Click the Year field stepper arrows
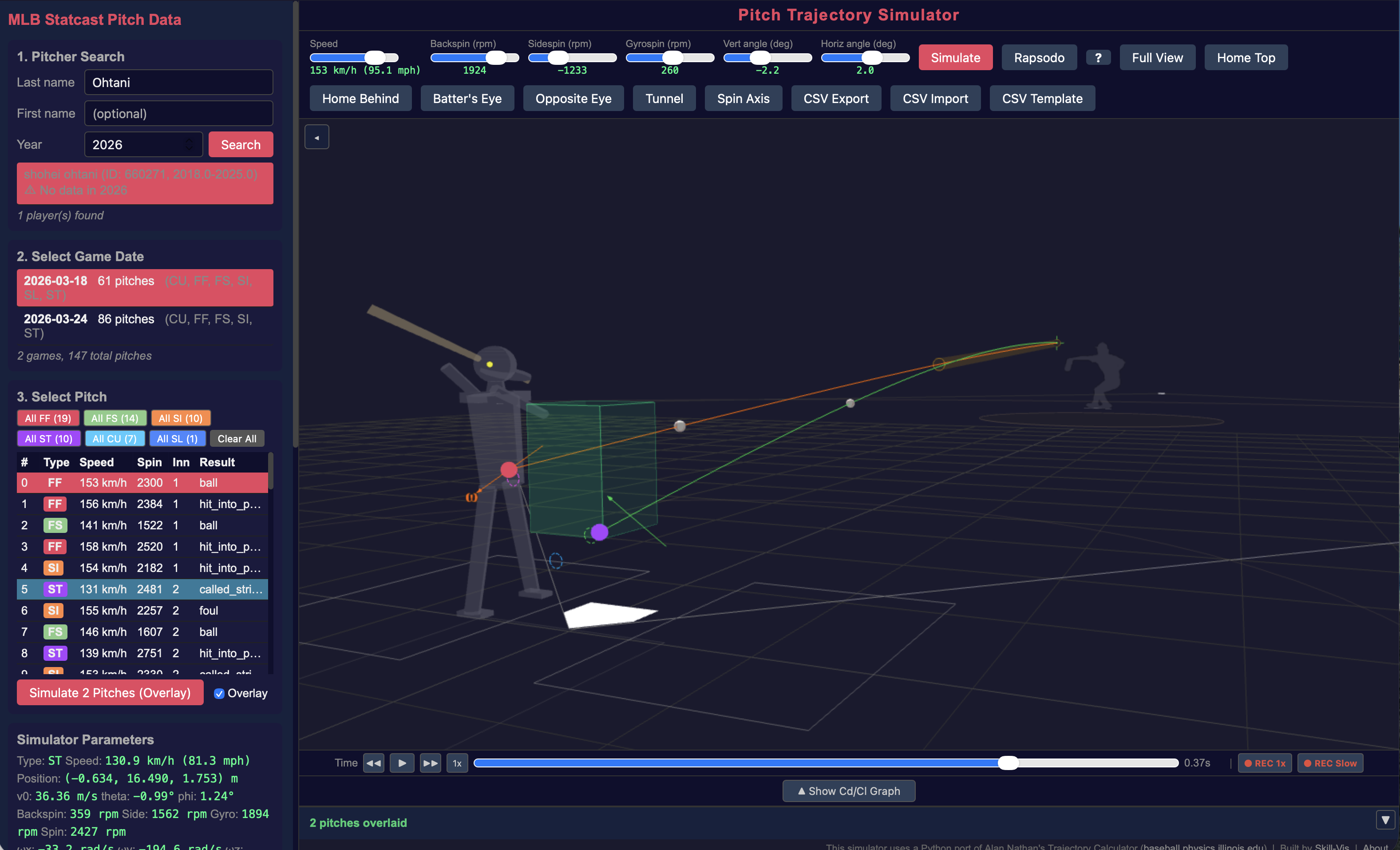1400x850 pixels. (x=189, y=144)
